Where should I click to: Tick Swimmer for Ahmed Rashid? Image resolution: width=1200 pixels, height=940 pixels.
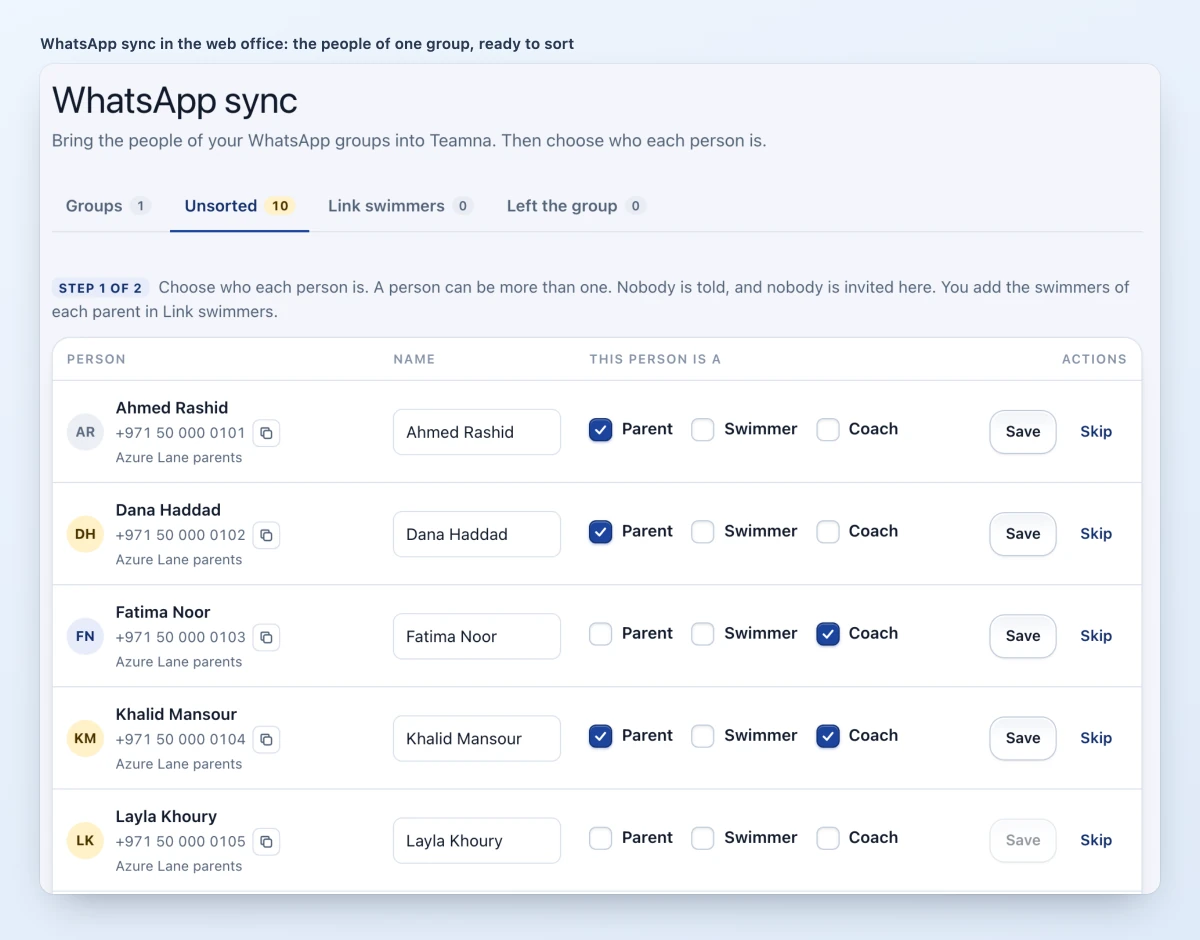(703, 430)
